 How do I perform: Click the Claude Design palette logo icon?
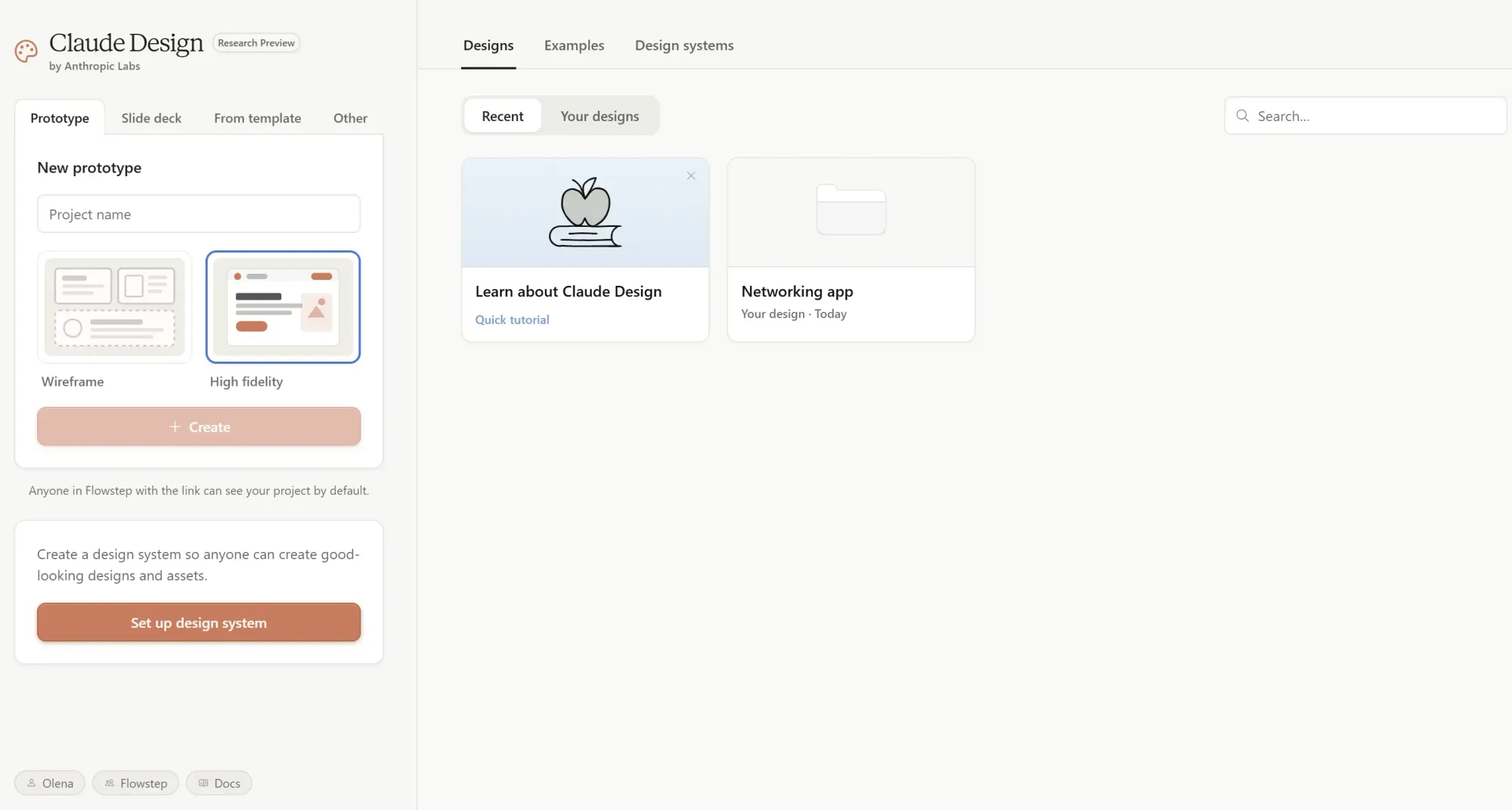(x=26, y=51)
